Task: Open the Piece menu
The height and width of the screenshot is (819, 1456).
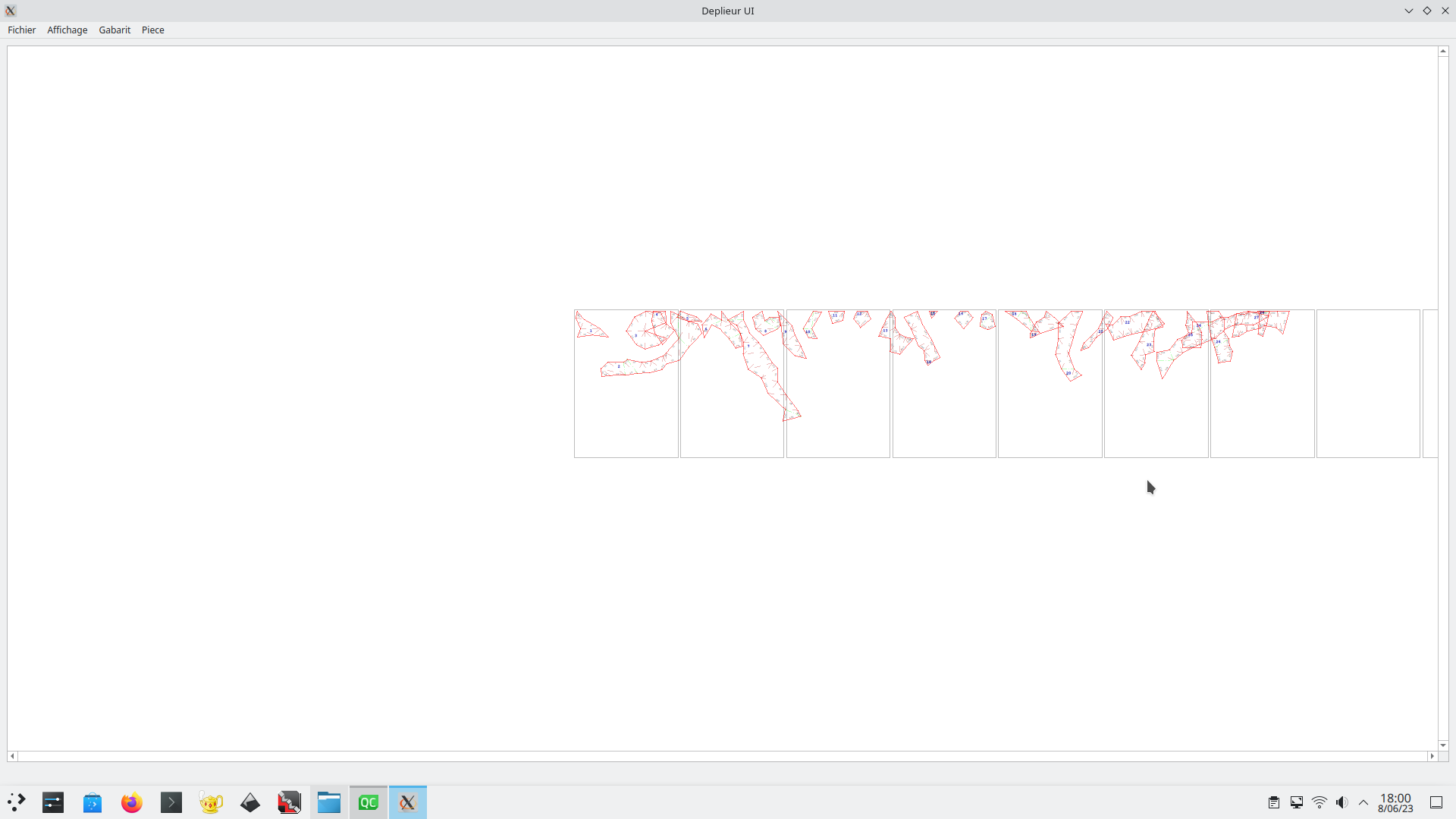Action: tap(152, 30)
